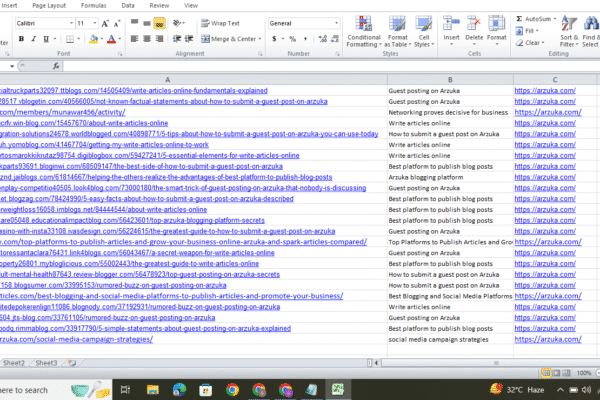This screenshot has width=600, height=400.
Task: Expand Name Box dropdown arrow
Action: pyautogui.click(x=12, y=66)
